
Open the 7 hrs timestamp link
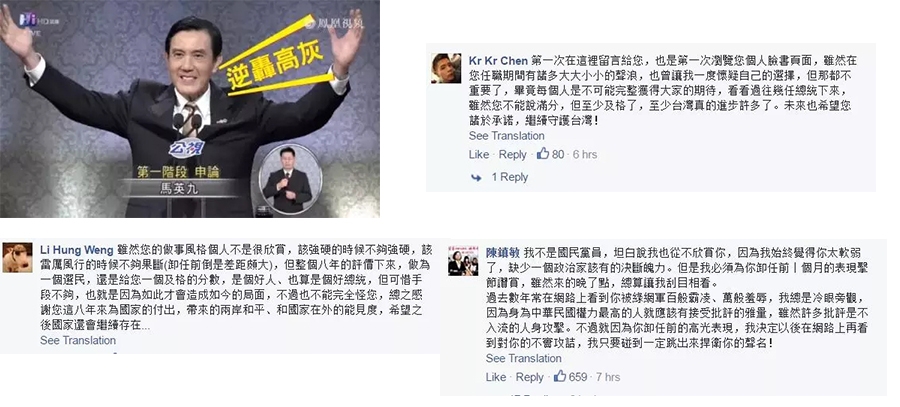pos(608,377)
